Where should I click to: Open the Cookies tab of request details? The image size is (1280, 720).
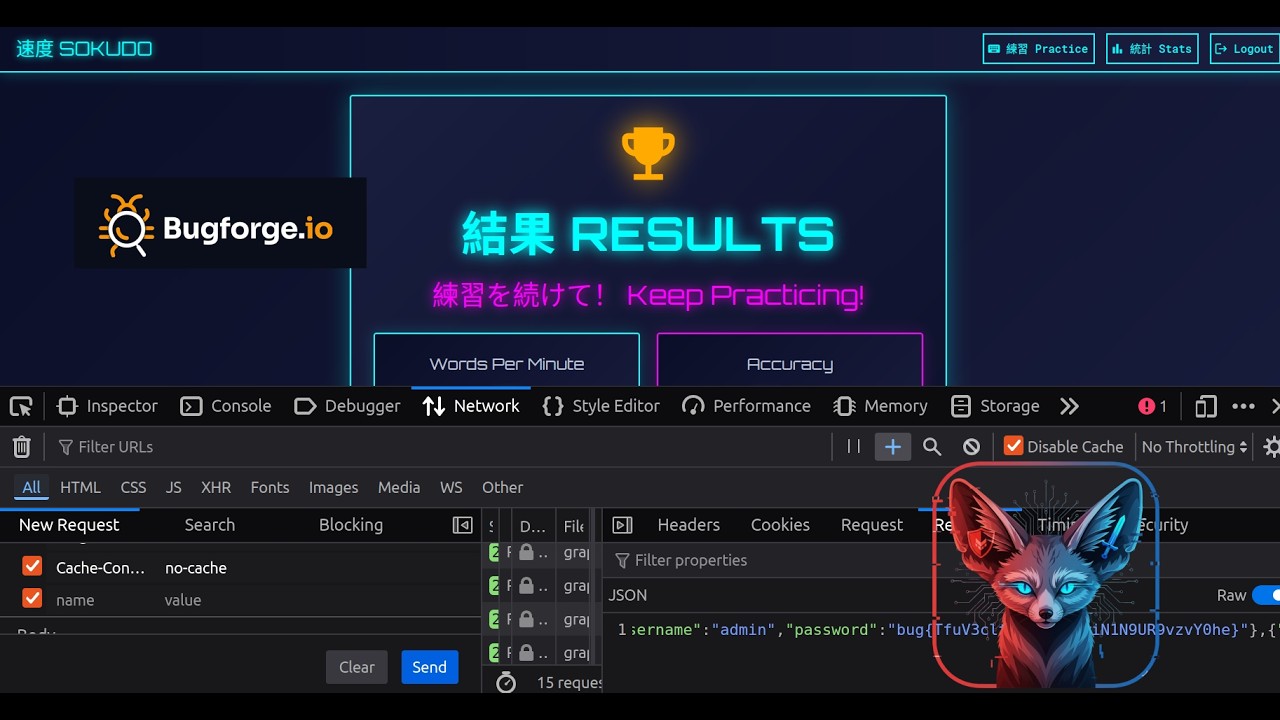pos(780,525)
